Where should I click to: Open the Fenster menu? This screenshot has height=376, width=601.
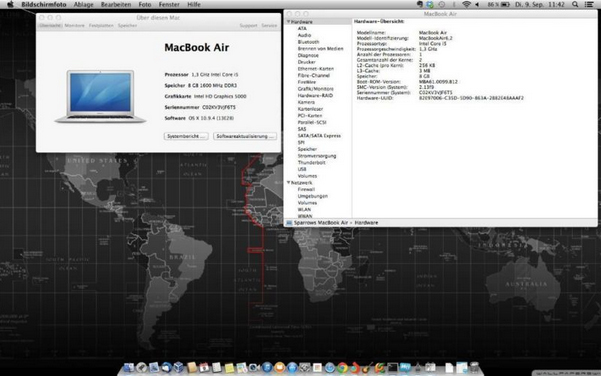pyautogui.click(x=169, y=4)
